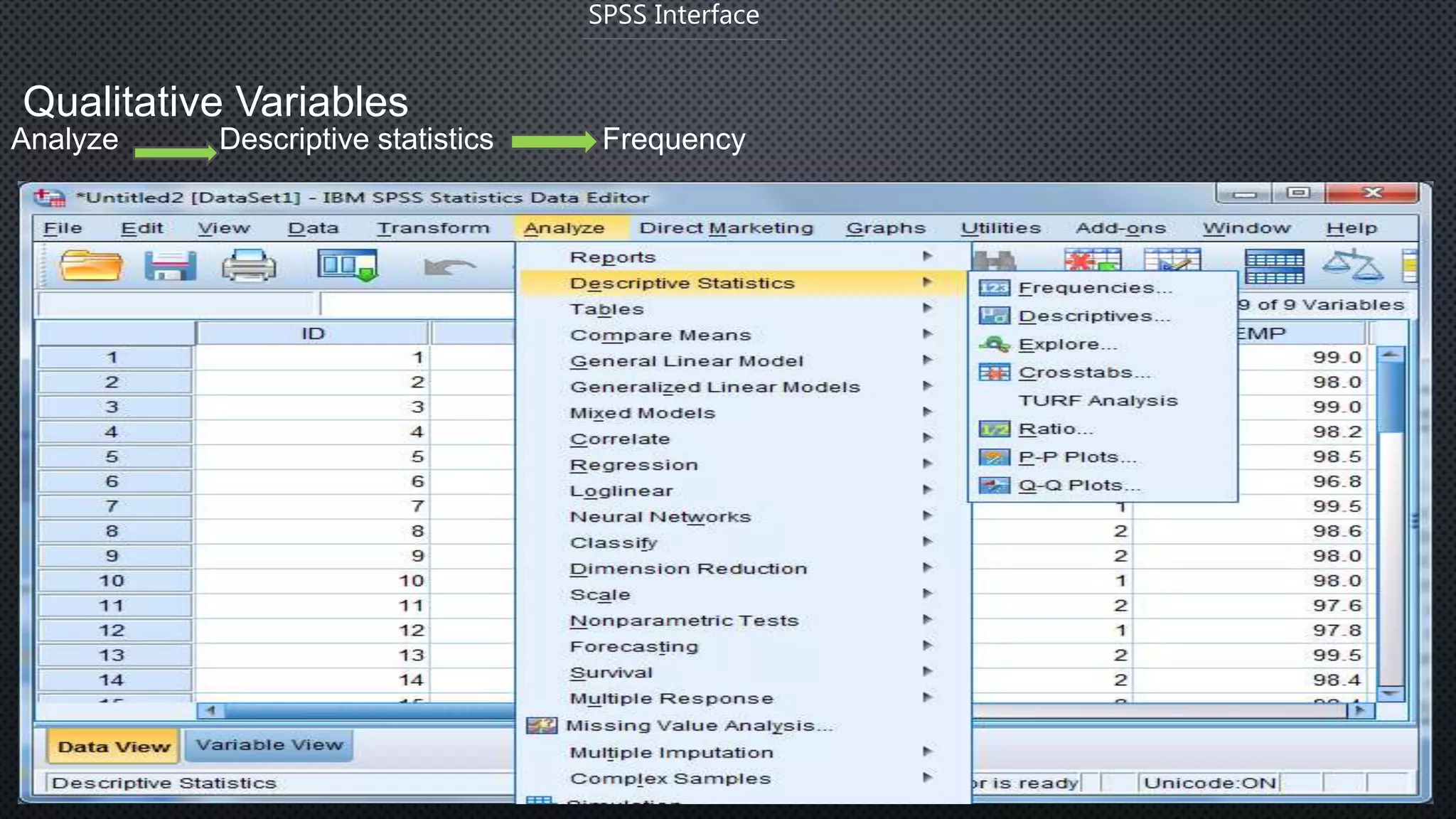Screen dimensions: 1456x819
Task: Click the Save floppy disk icon
Action: (170, 266)
